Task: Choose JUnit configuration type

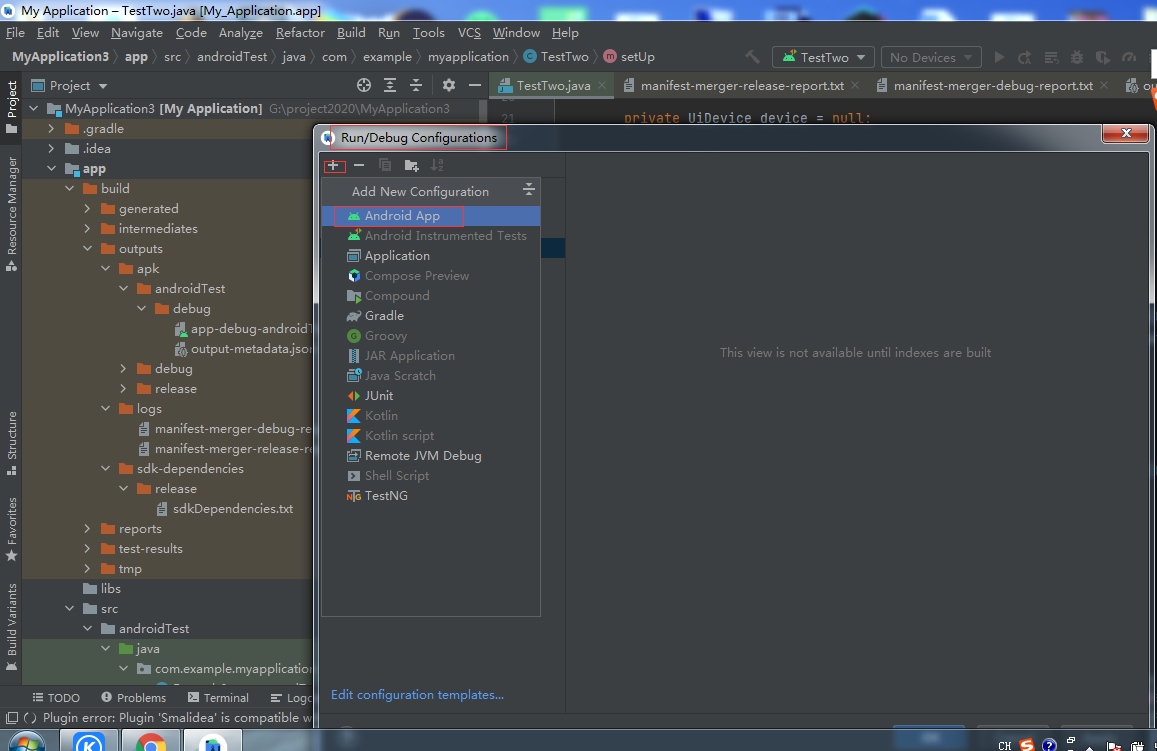Action: (431, 395)
